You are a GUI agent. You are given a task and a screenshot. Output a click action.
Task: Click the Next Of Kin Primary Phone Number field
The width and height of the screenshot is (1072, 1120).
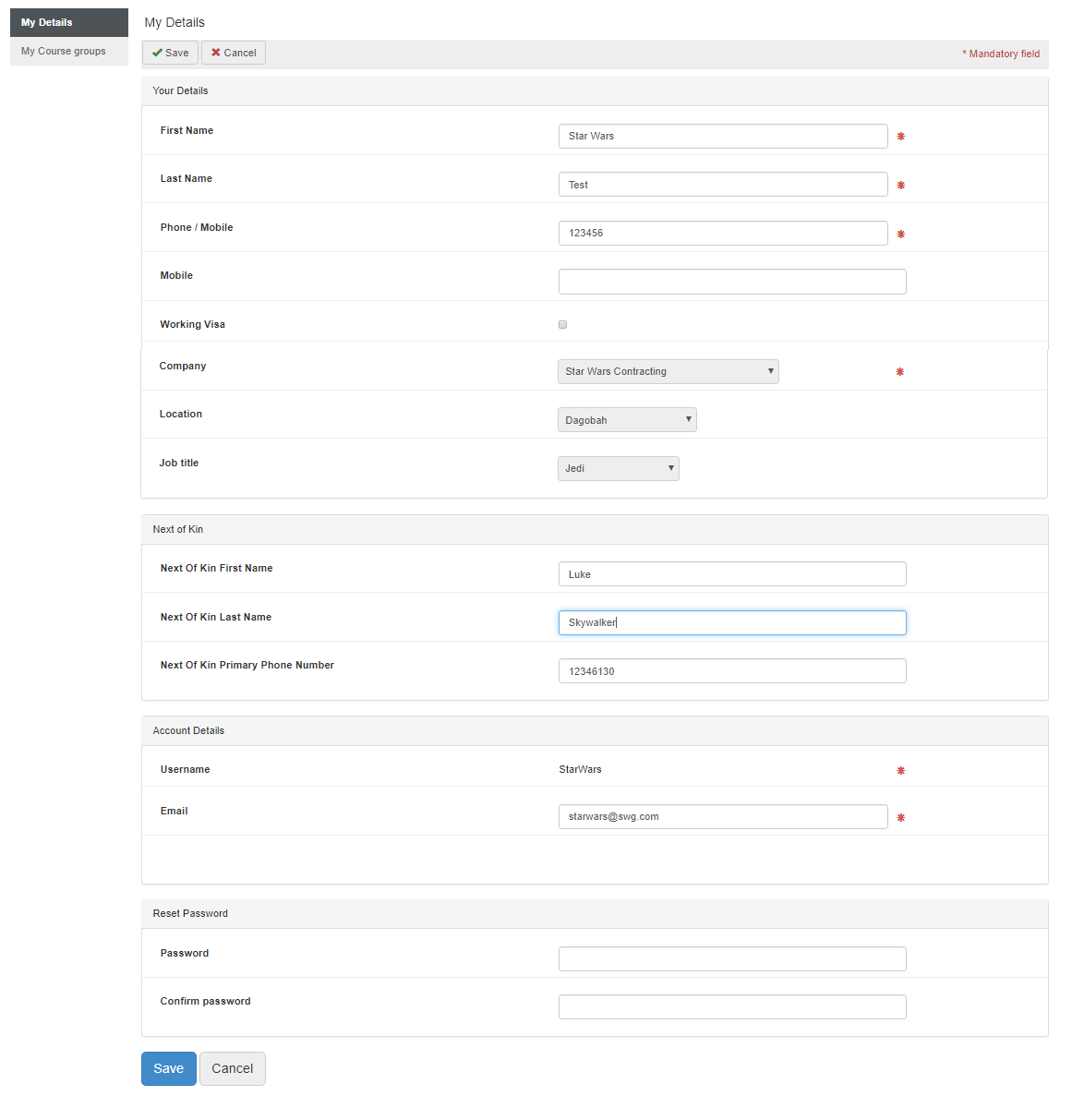tap(731, 671)
